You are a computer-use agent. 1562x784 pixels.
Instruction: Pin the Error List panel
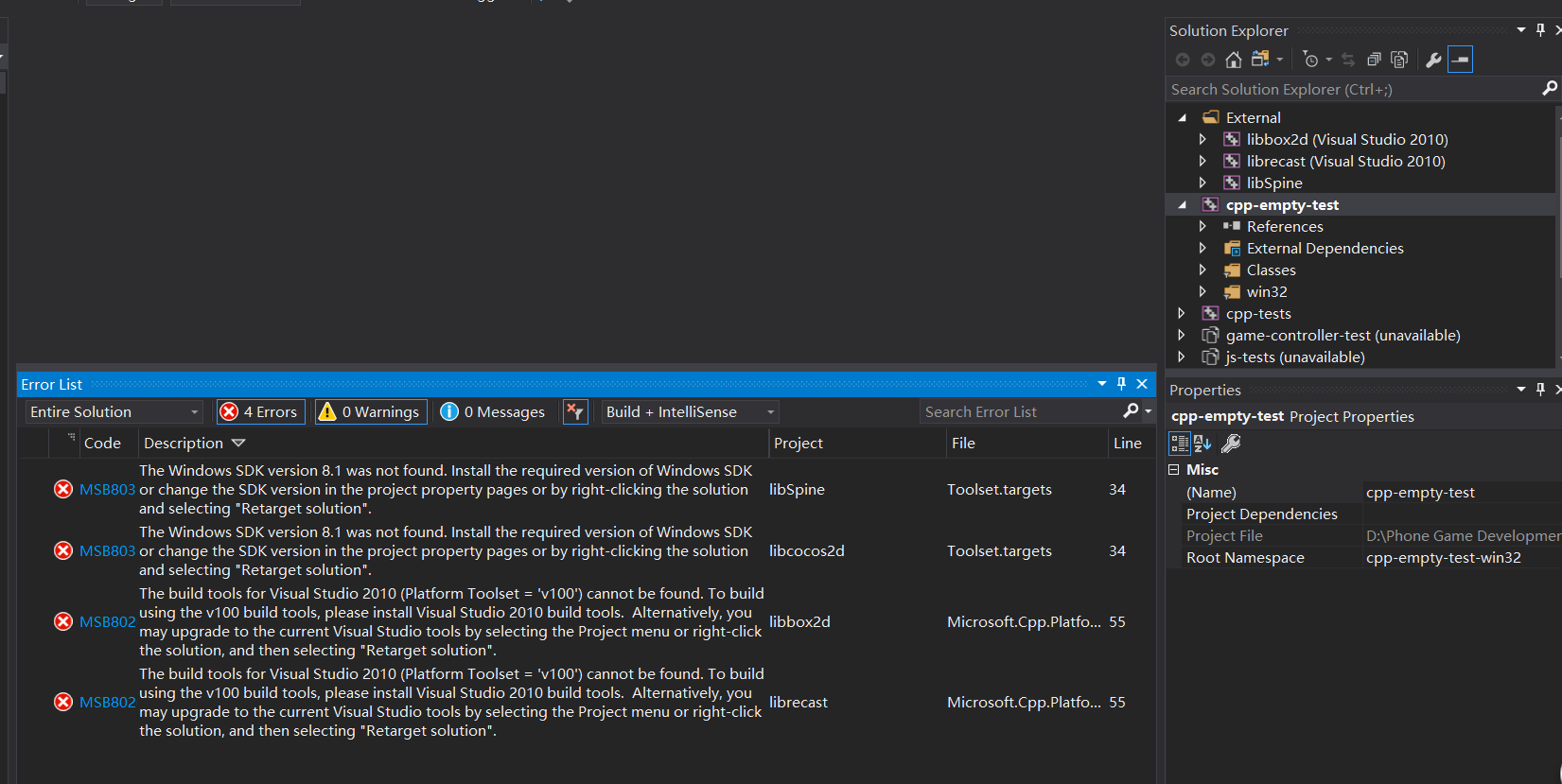coord(1121,384)
